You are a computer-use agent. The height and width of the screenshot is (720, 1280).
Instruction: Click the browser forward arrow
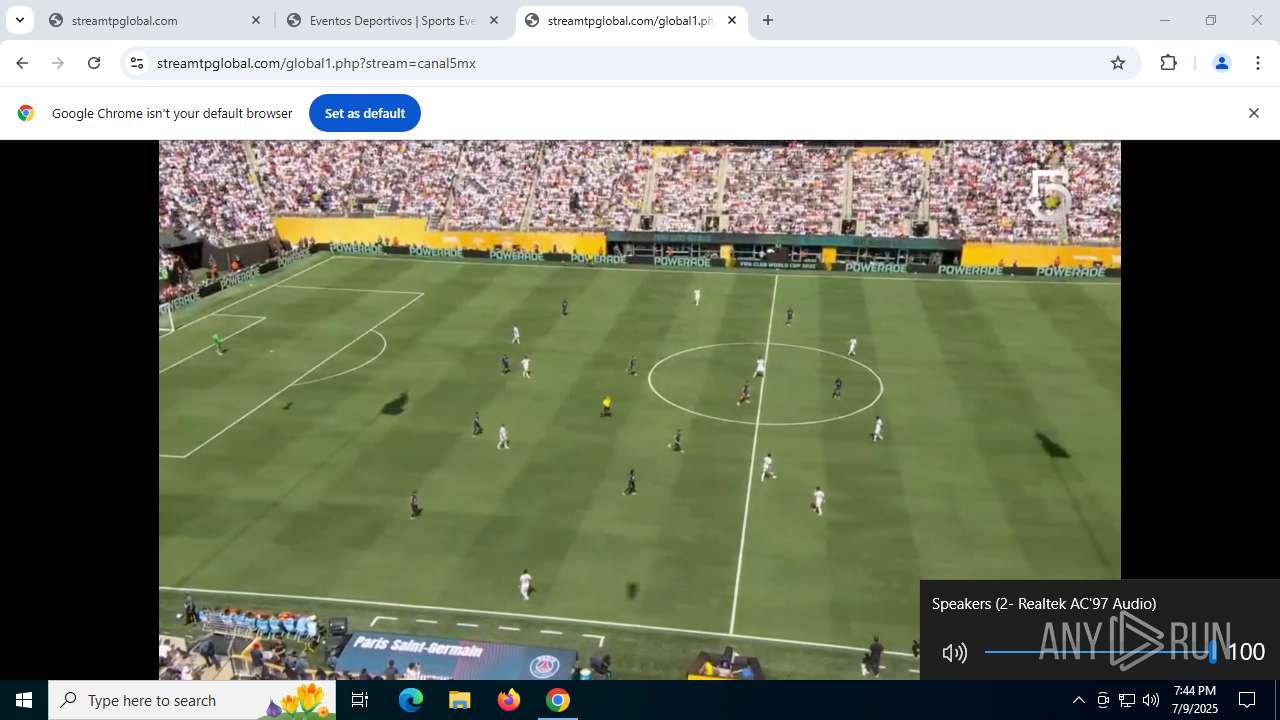point(58,63)
